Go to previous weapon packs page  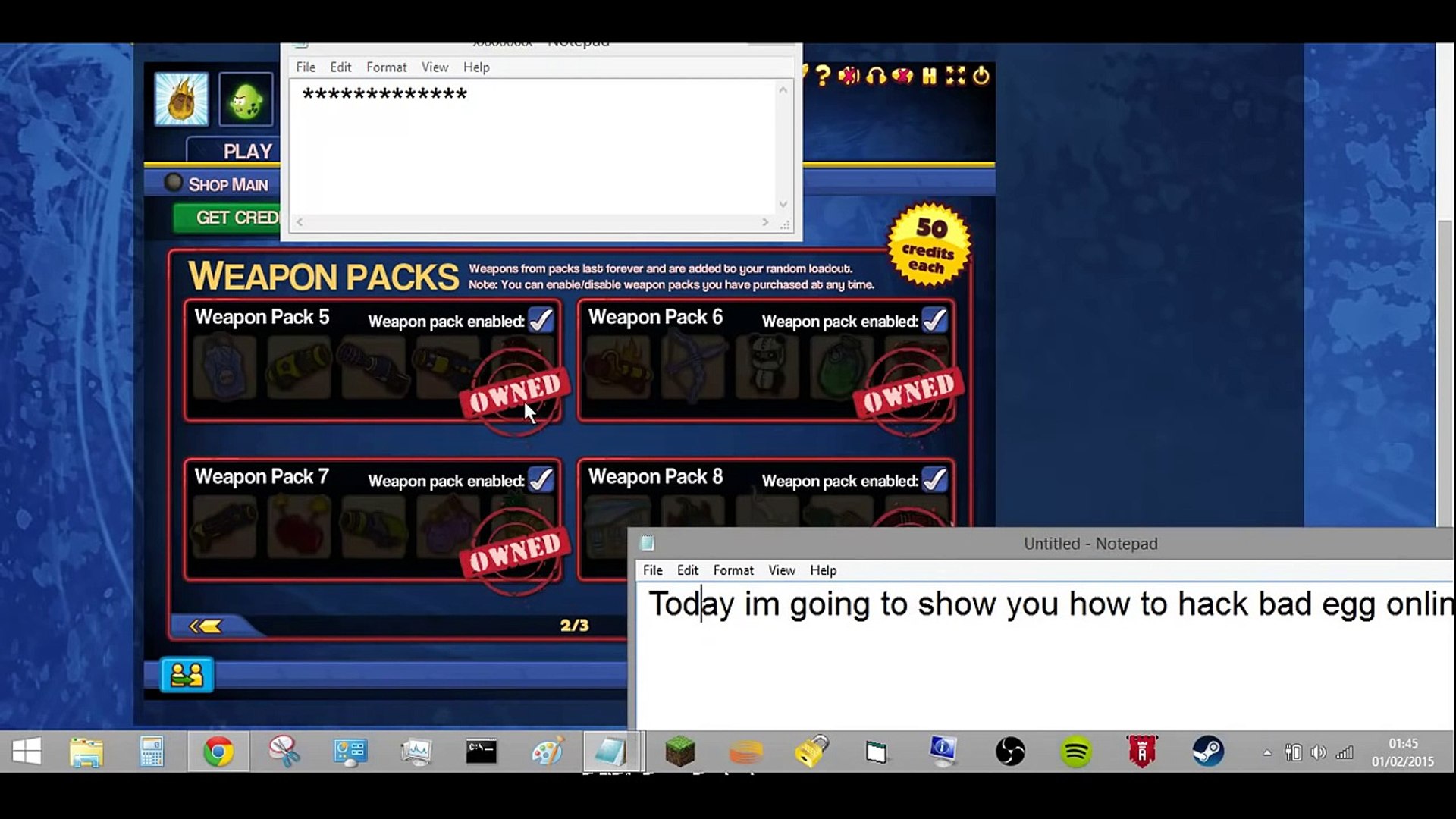pos(206,626)
